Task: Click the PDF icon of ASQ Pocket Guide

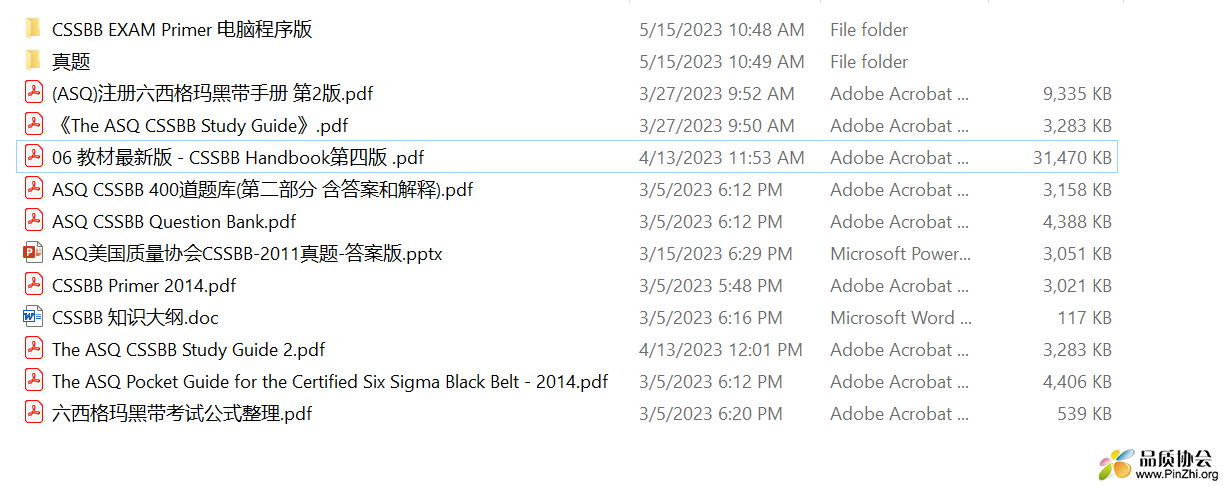Action: 33,381
